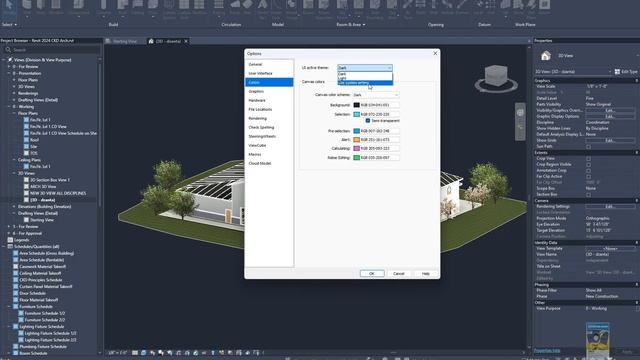Select the Mullion tool in the ribbon
The height and width of the screenshot is (360, 640).
tap(199, 7)
